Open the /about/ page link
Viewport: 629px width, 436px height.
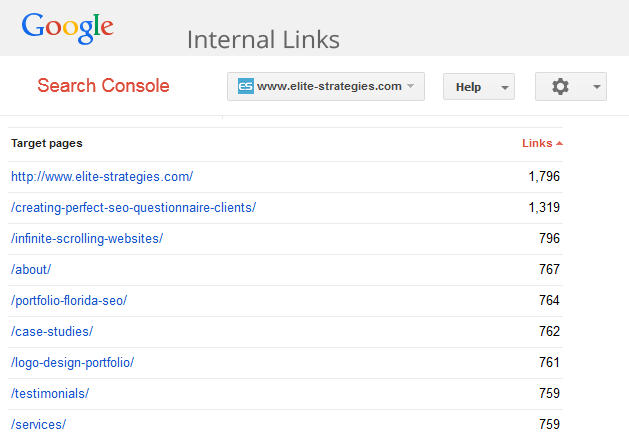[31, 270]
